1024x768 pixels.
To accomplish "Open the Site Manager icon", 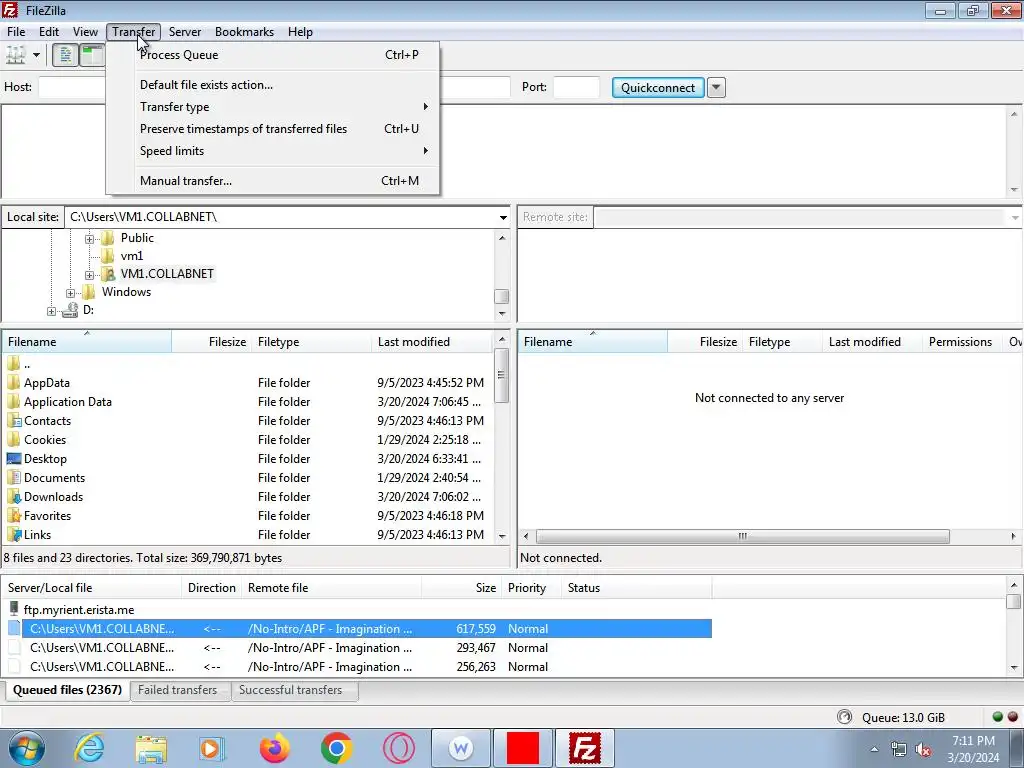I will click(x=16, y=55).
